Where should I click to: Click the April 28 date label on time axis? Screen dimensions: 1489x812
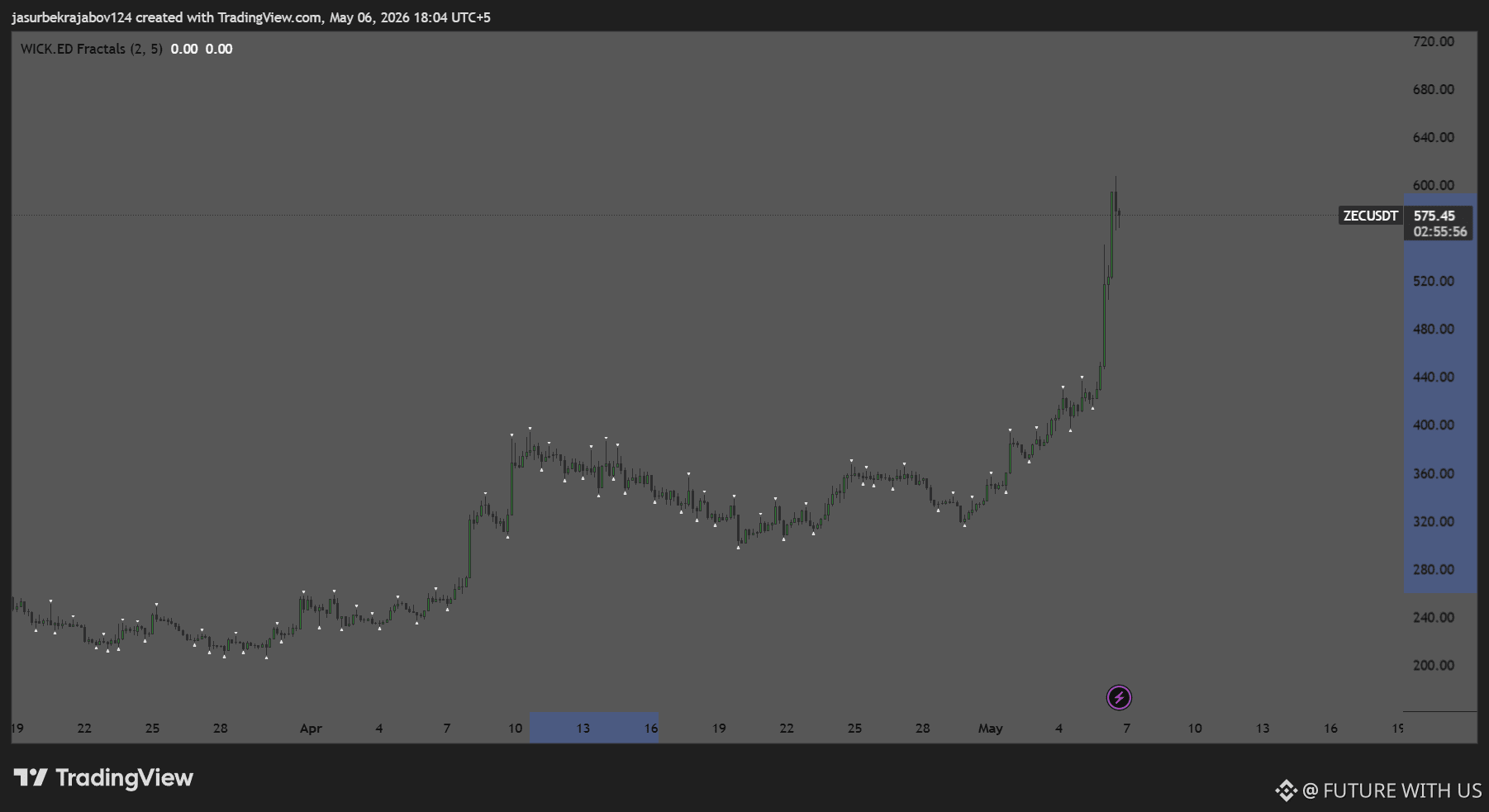923,729
